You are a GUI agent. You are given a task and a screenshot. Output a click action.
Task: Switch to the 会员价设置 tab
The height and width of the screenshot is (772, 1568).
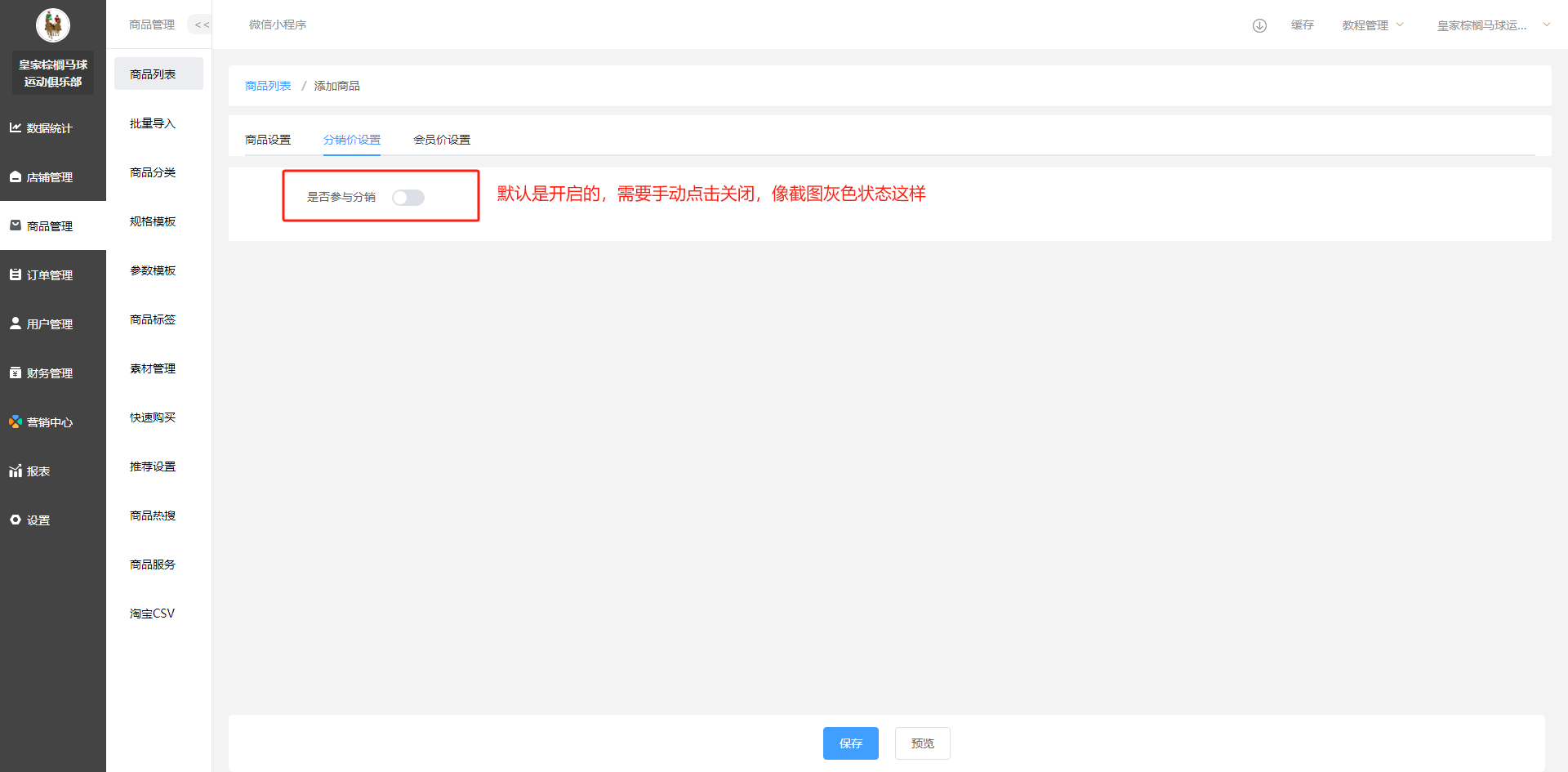442,140
